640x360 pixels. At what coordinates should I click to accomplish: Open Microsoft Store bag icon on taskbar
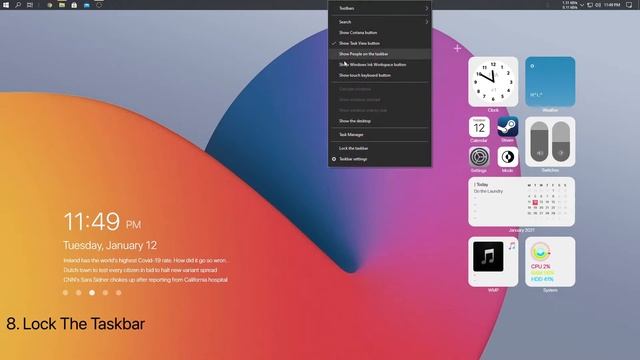click(x=74, y=5)
